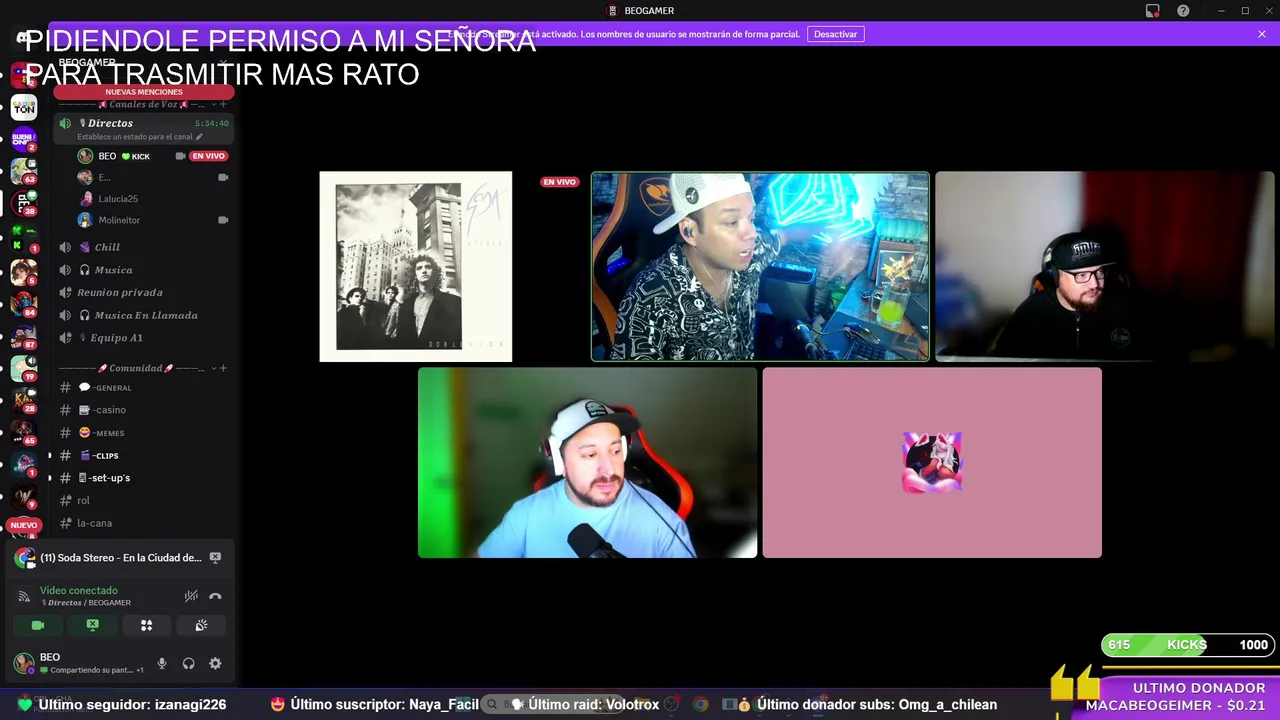Click Molineitor's camera icon
Viewport: 1280px width, 720px height.
point(223,220)
